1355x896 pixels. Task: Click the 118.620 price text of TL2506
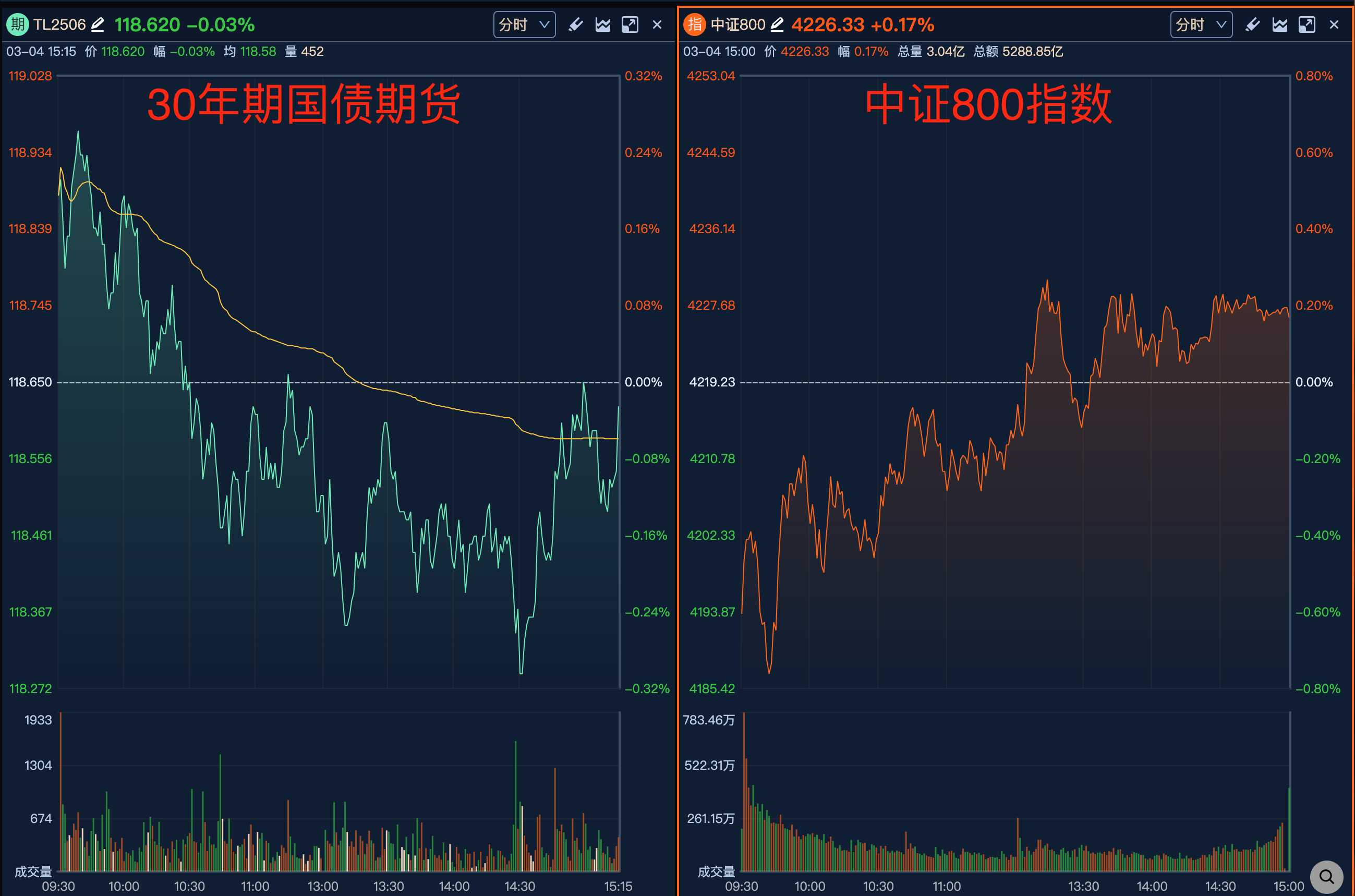(147, 25)
